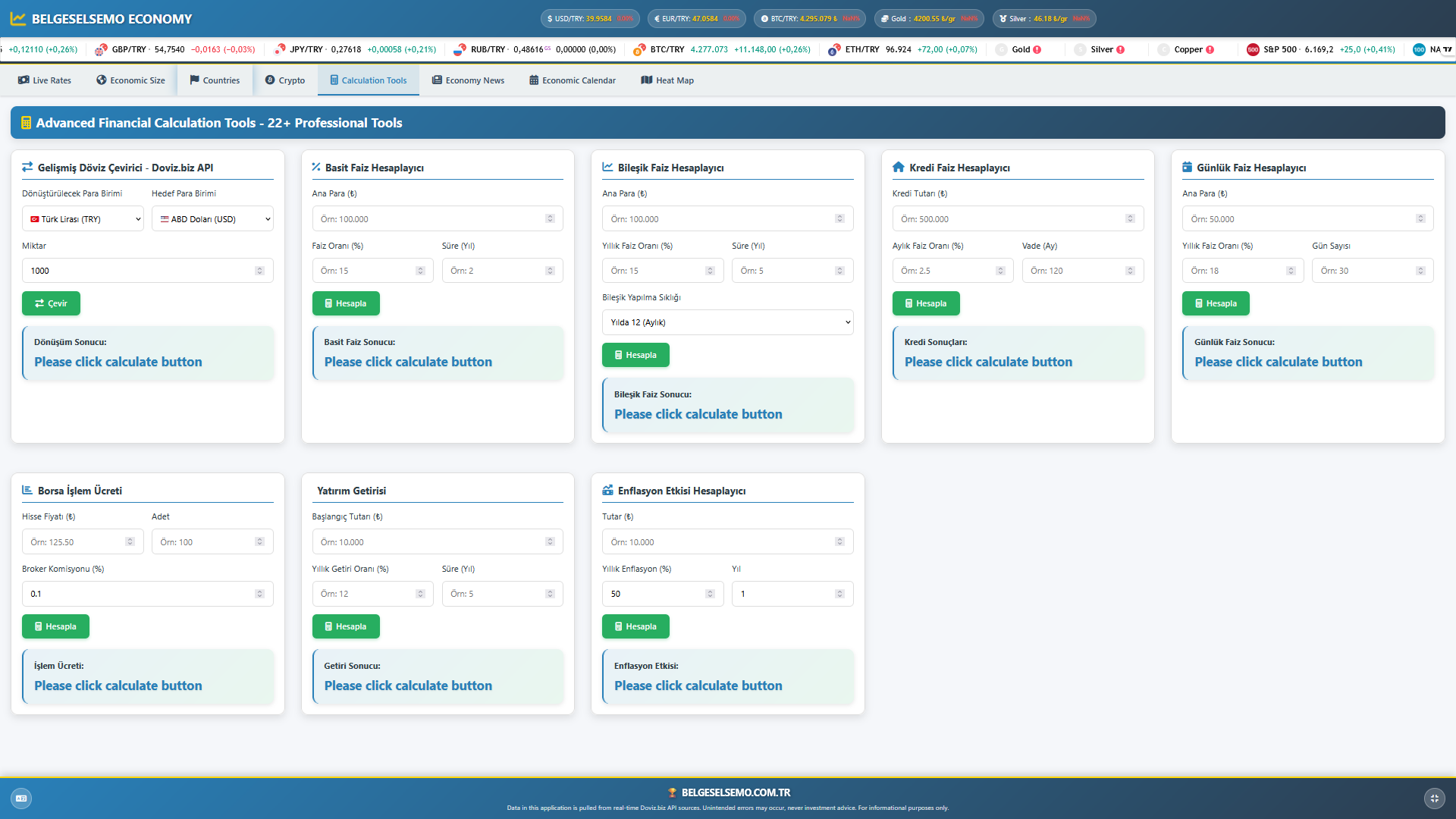Click bottom-left keyboard icon button
The height and width of the screenshot is (819, 1456).
point(21,798)
